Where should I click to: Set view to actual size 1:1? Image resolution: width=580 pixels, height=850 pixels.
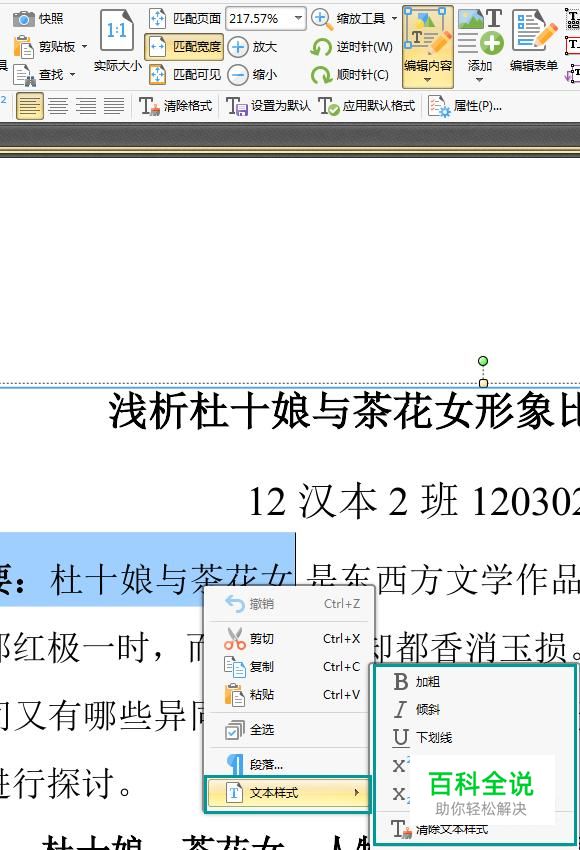(x=117, y=42)
